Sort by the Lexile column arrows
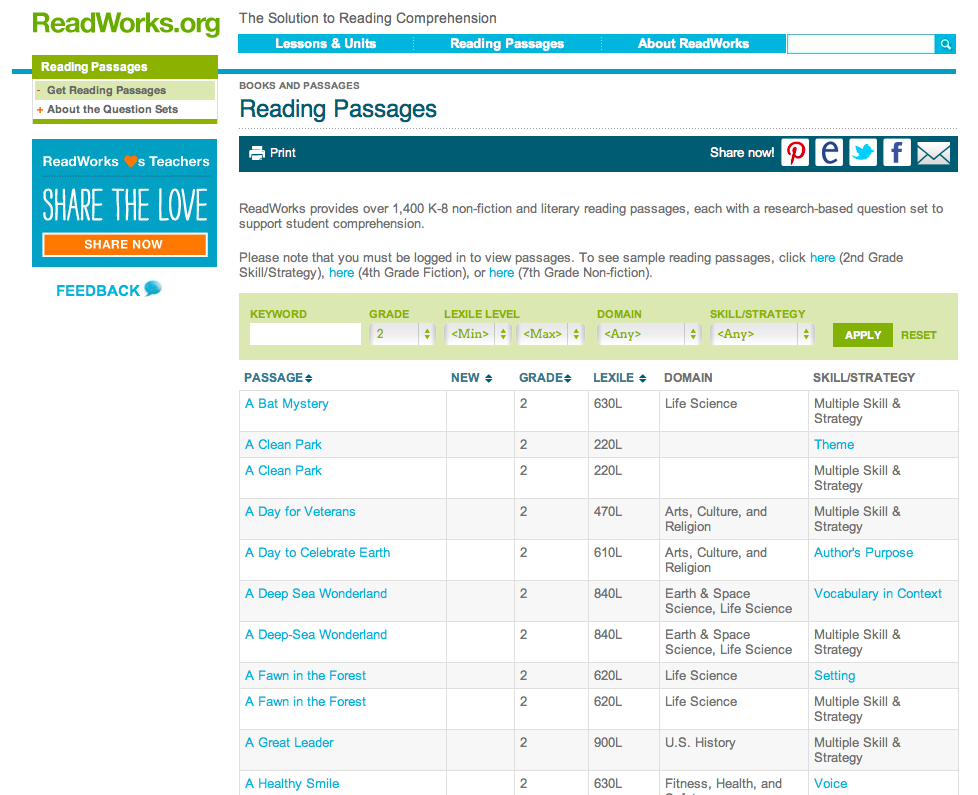This screenshot has width=978, height=795. 642,378
